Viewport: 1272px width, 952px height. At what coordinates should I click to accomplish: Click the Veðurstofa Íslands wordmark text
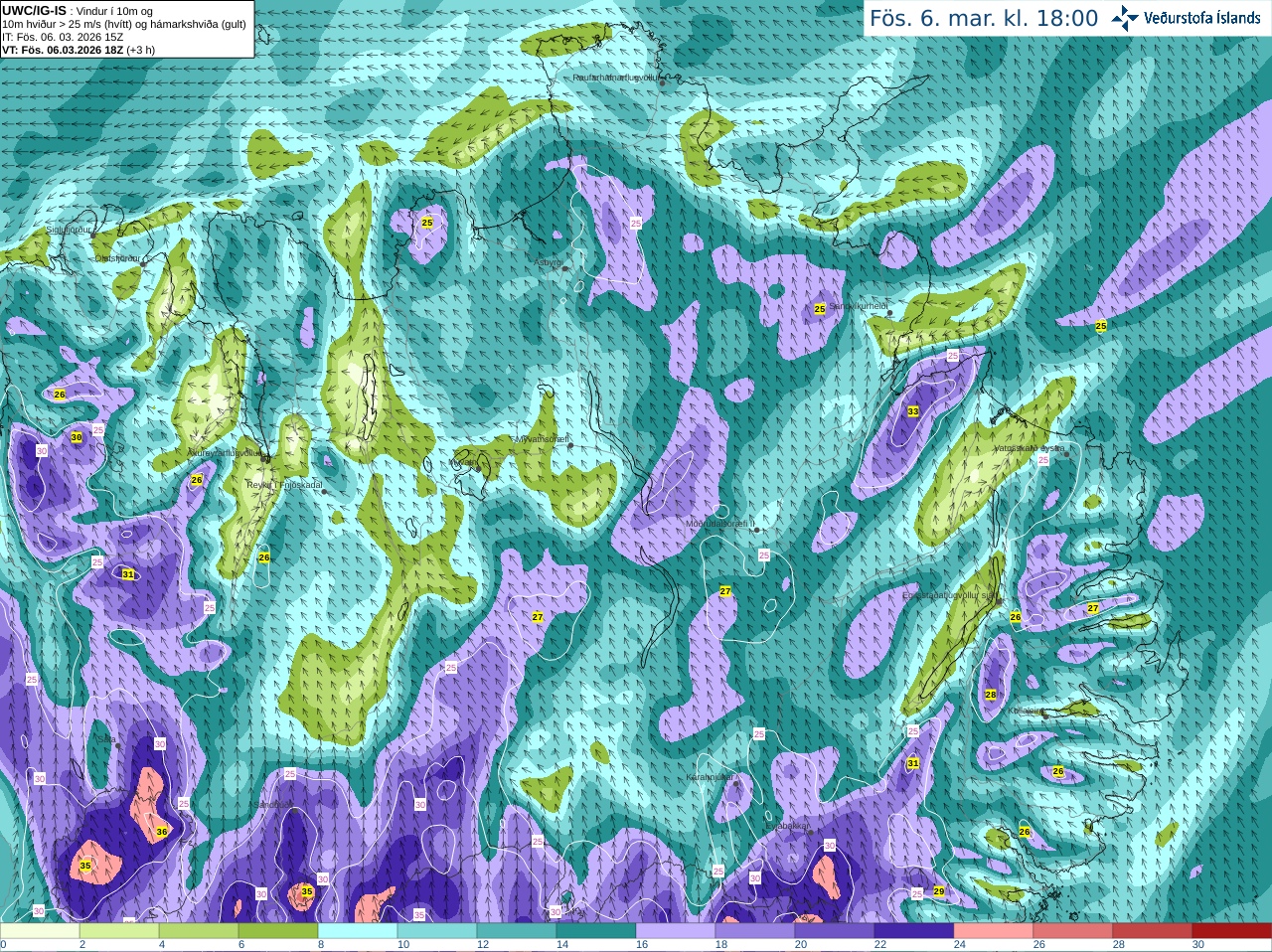pyautogui.click(x=1201, y=18)
